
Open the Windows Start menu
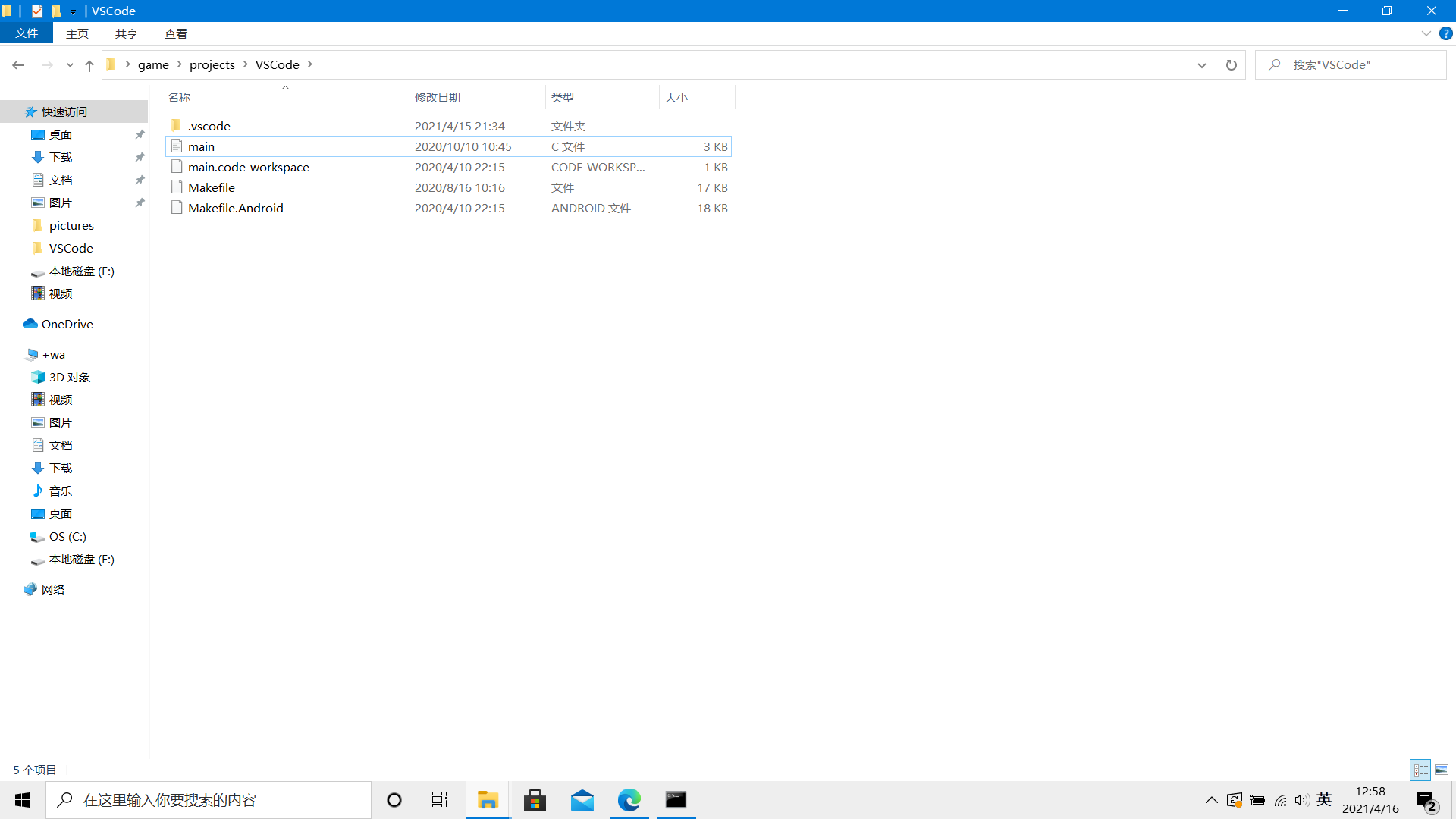coord(23,800)
